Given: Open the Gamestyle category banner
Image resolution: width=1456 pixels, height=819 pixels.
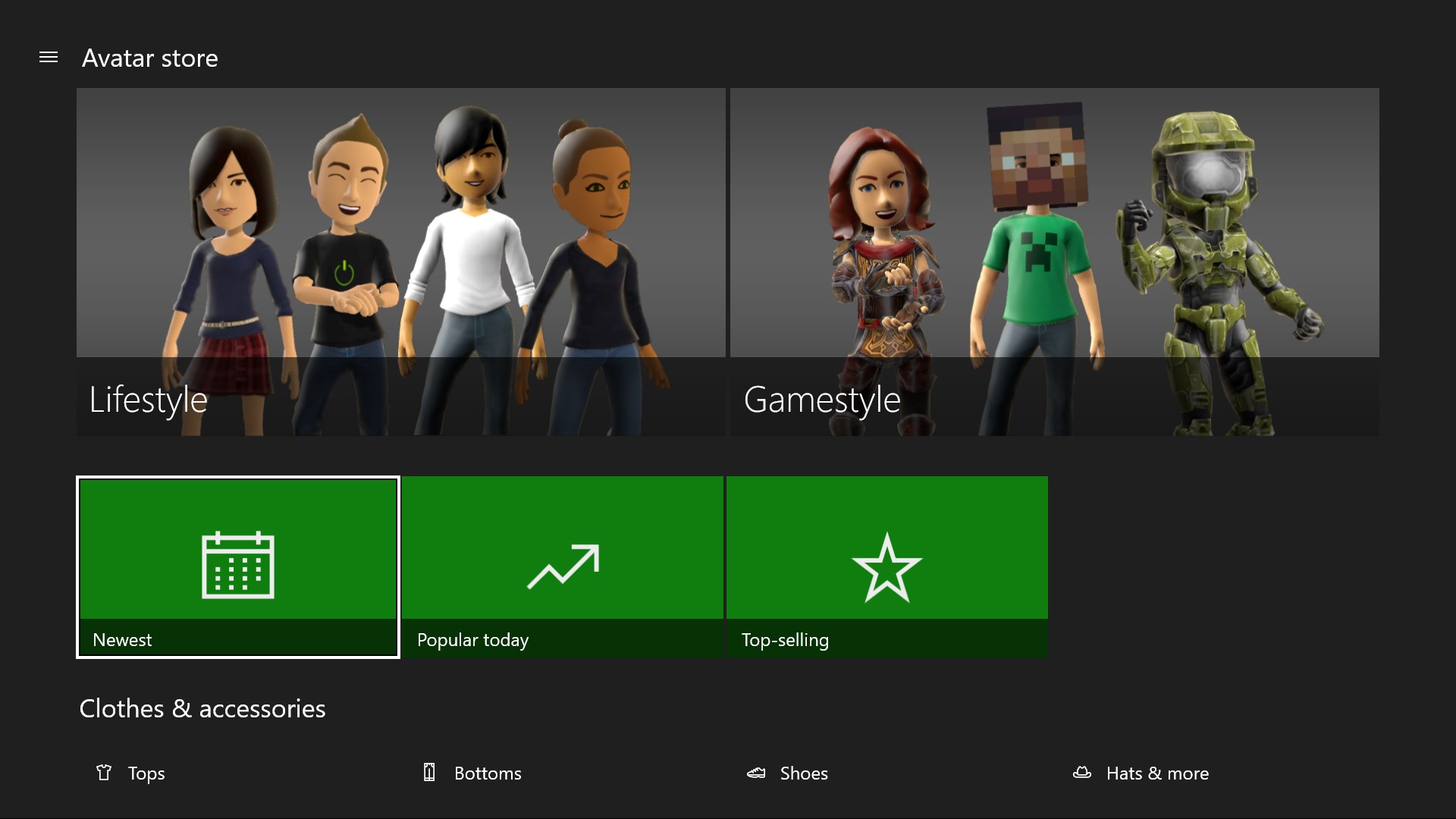Looking at the screenshot, I should 1054,262.
